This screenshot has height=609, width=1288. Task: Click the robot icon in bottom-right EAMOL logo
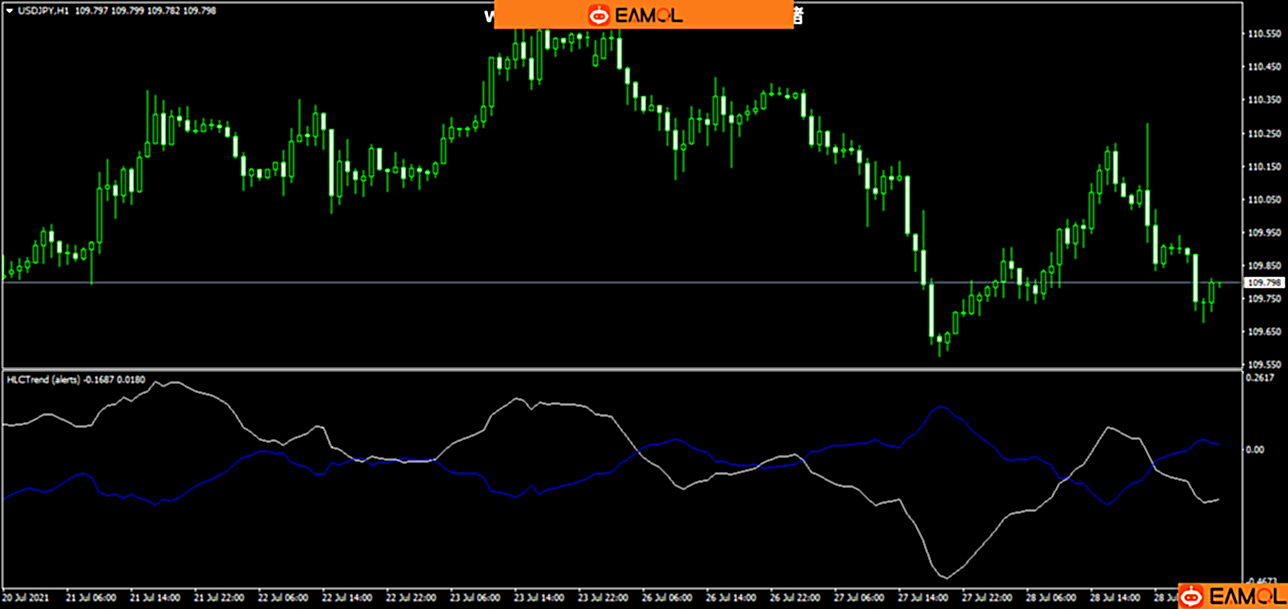pyautogui.click(x=1191, y=597)
